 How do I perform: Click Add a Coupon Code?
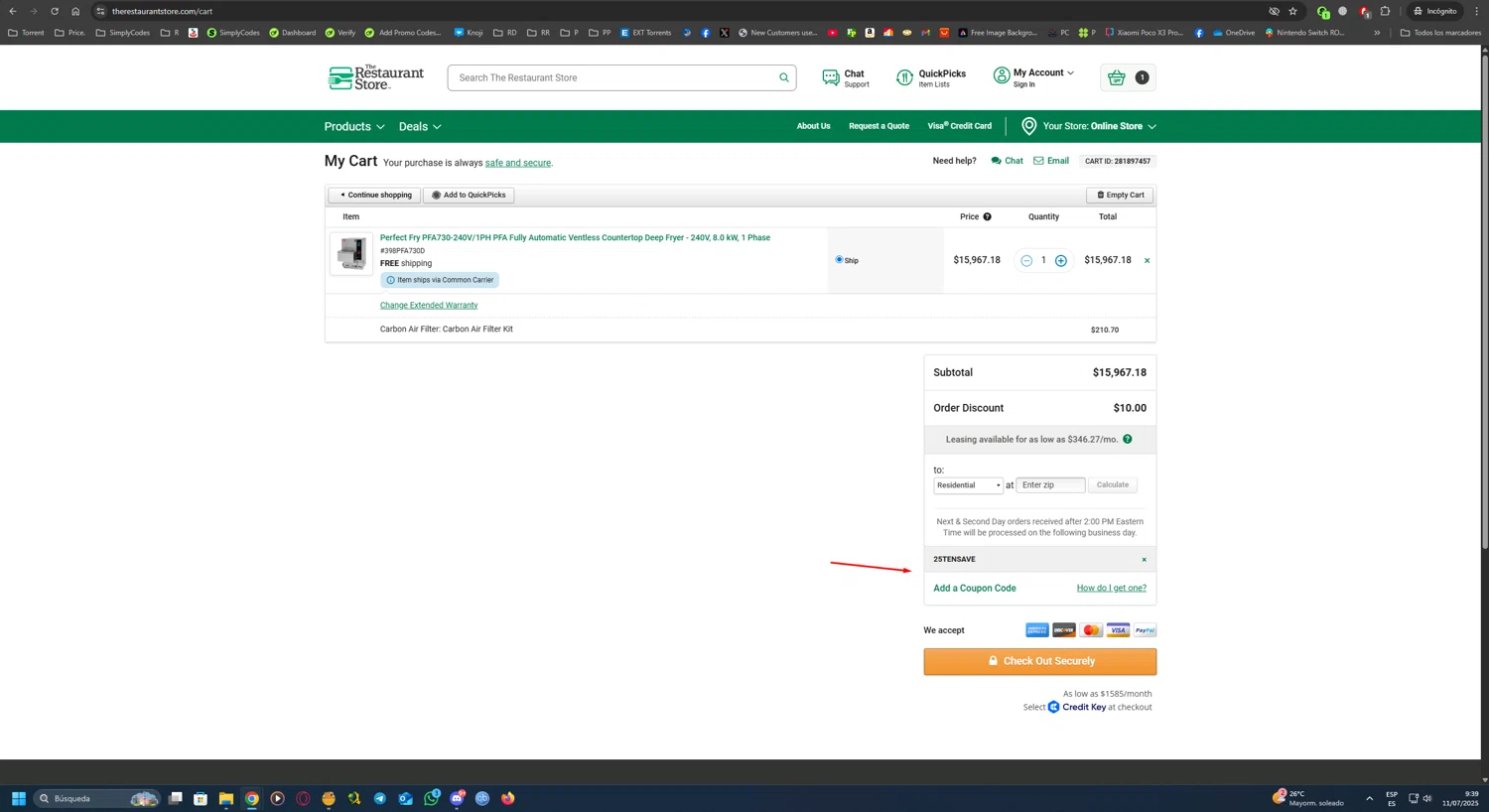(x=974, y=589)
